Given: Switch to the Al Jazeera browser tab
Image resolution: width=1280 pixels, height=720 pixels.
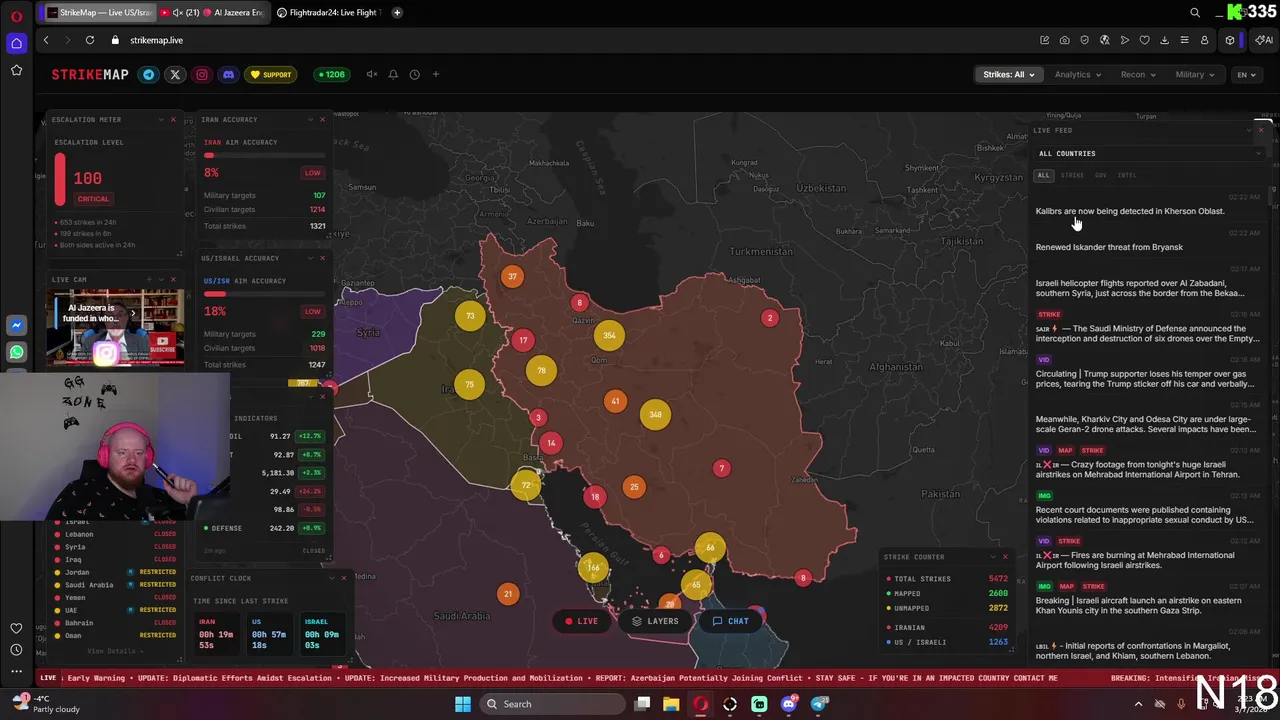Looking at the screenshot, I should click(213, 12).
